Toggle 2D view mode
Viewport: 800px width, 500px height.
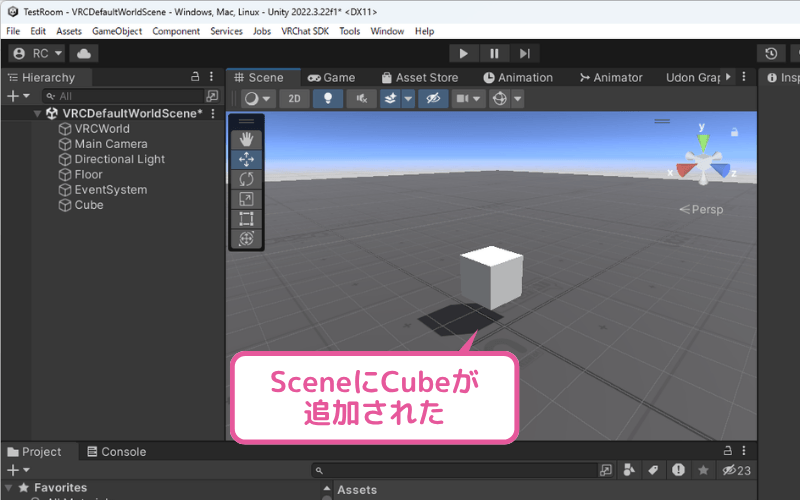coord(294,99)
